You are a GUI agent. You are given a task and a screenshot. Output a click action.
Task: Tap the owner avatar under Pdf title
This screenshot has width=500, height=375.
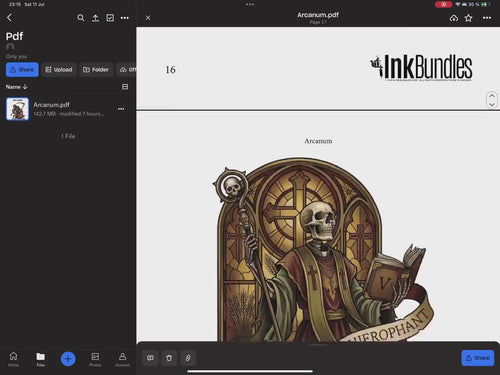10,47
